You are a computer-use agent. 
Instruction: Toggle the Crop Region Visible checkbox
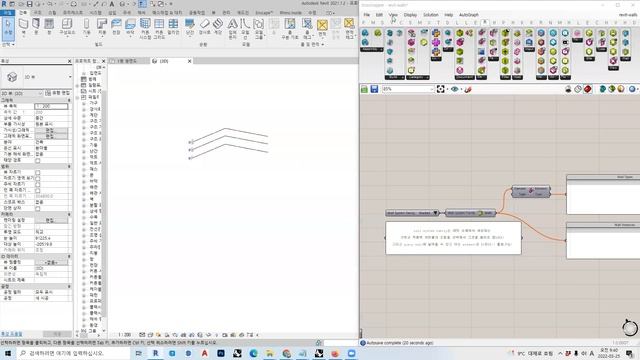(x=38, y=178)
